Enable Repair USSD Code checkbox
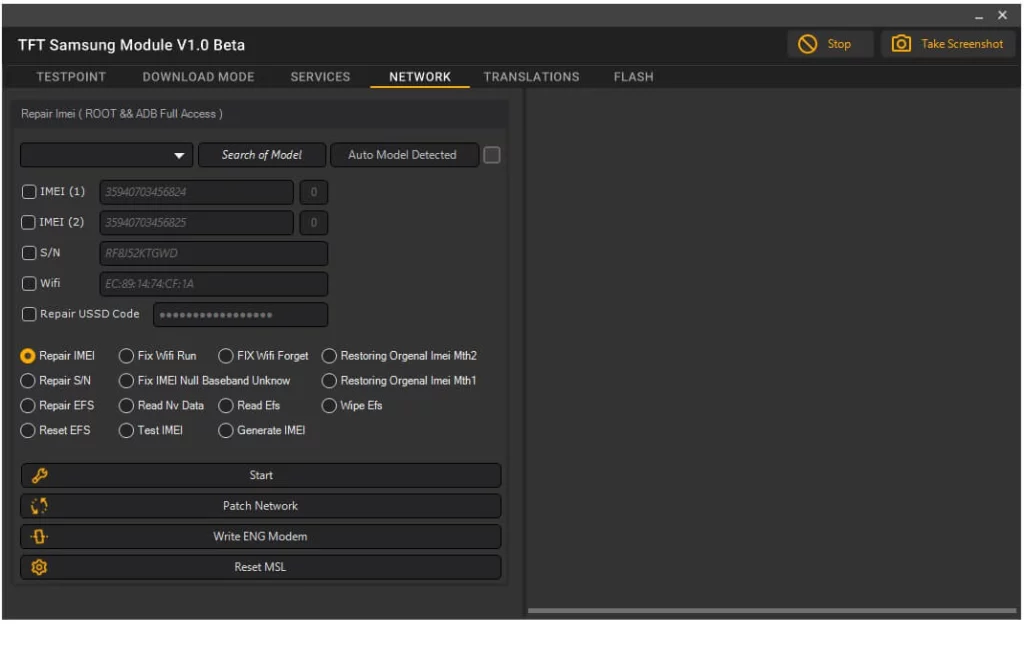This screenshot has height=658, width=1024. pyautogui.click(x=29, y=315)
